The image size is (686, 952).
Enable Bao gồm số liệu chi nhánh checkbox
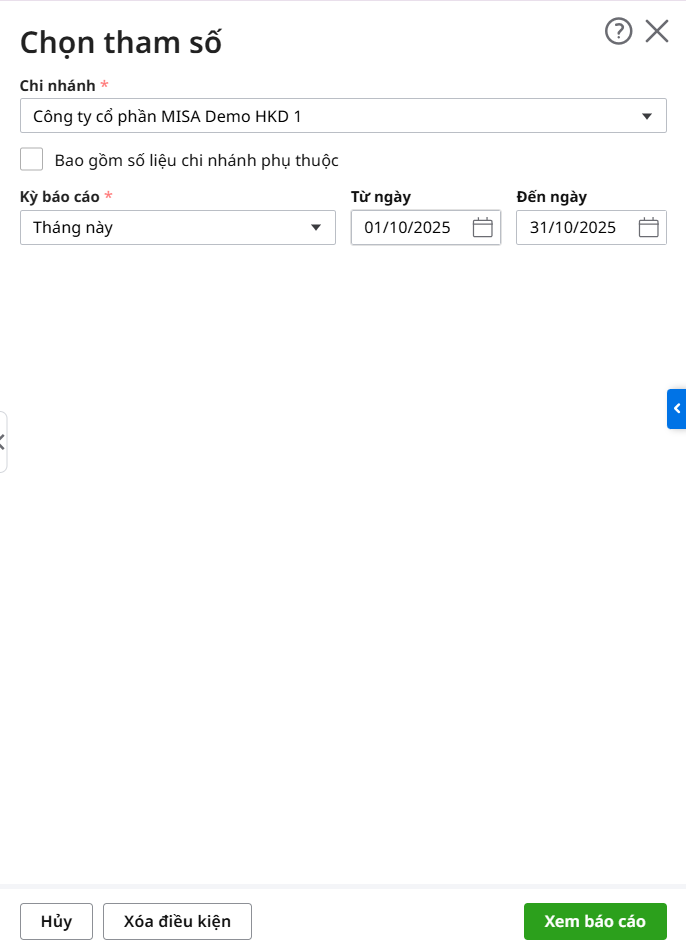[x=32, y=160]
